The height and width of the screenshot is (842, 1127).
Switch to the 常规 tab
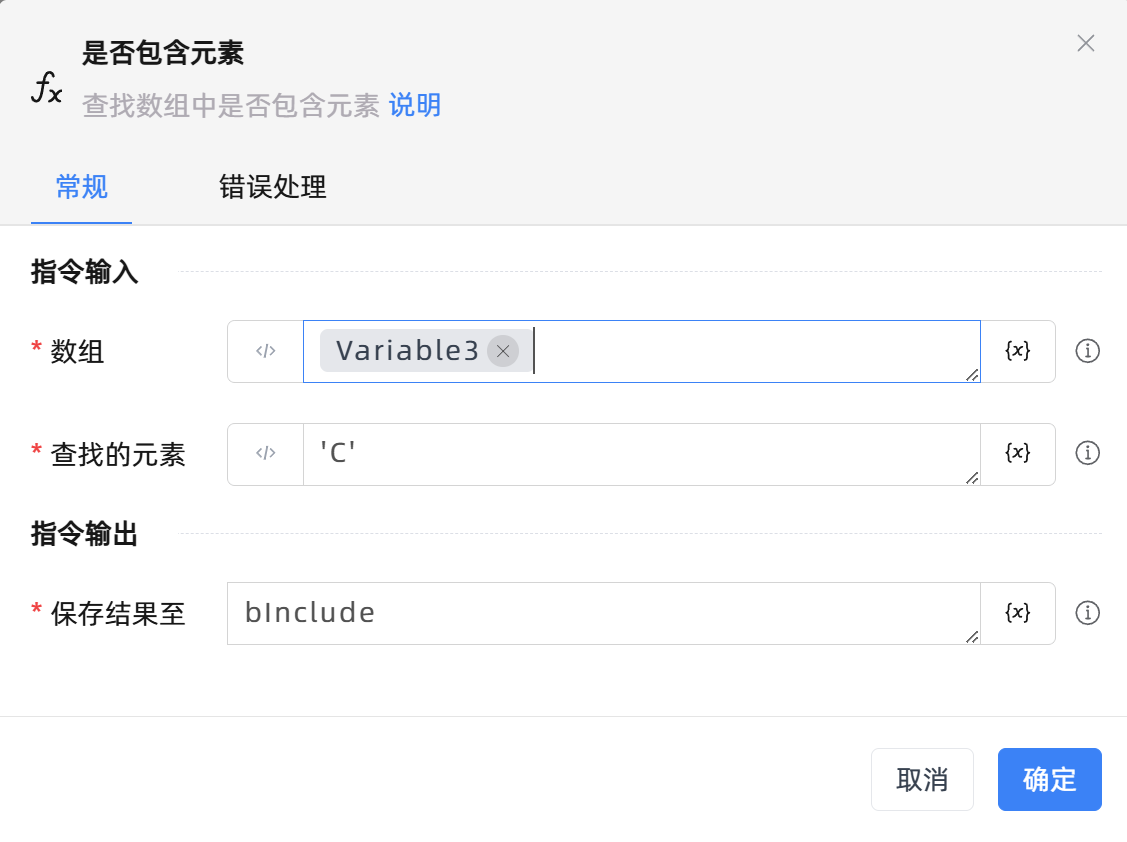pyautogui.click(x=82, y=187)
